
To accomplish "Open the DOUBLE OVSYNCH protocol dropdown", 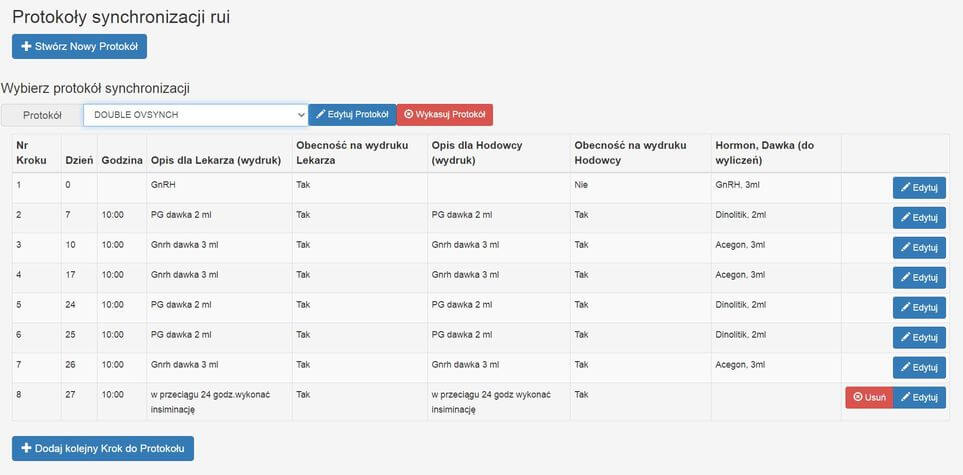I will (x=195, y=115).
